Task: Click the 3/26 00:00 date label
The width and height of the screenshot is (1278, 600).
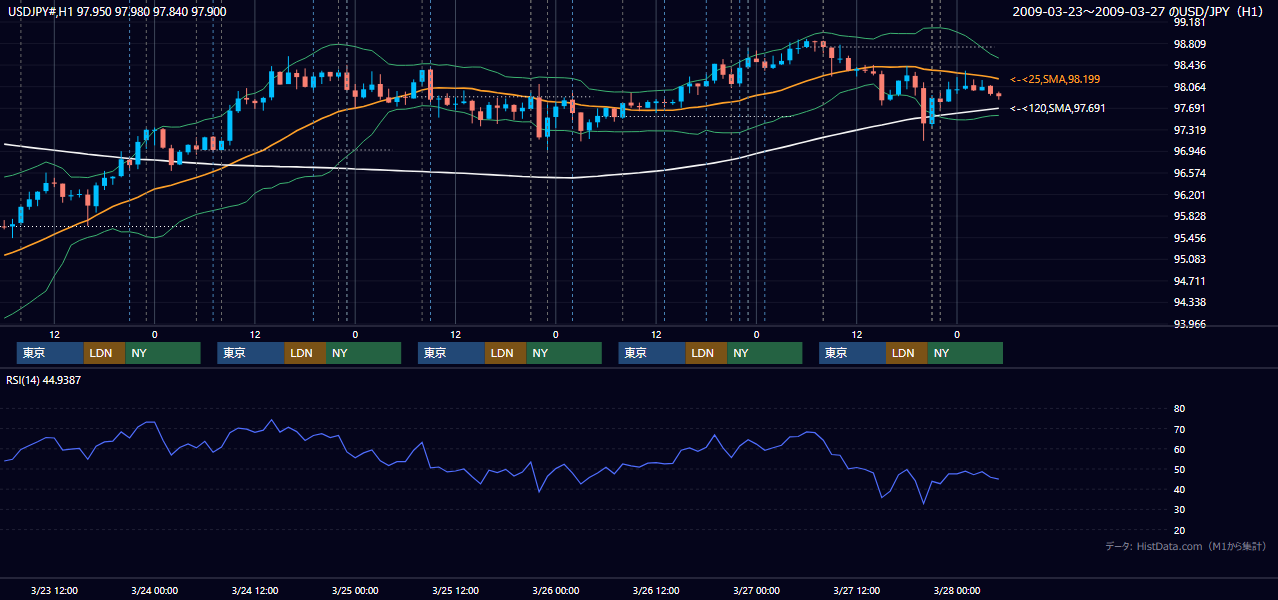Action: [555, 590]
